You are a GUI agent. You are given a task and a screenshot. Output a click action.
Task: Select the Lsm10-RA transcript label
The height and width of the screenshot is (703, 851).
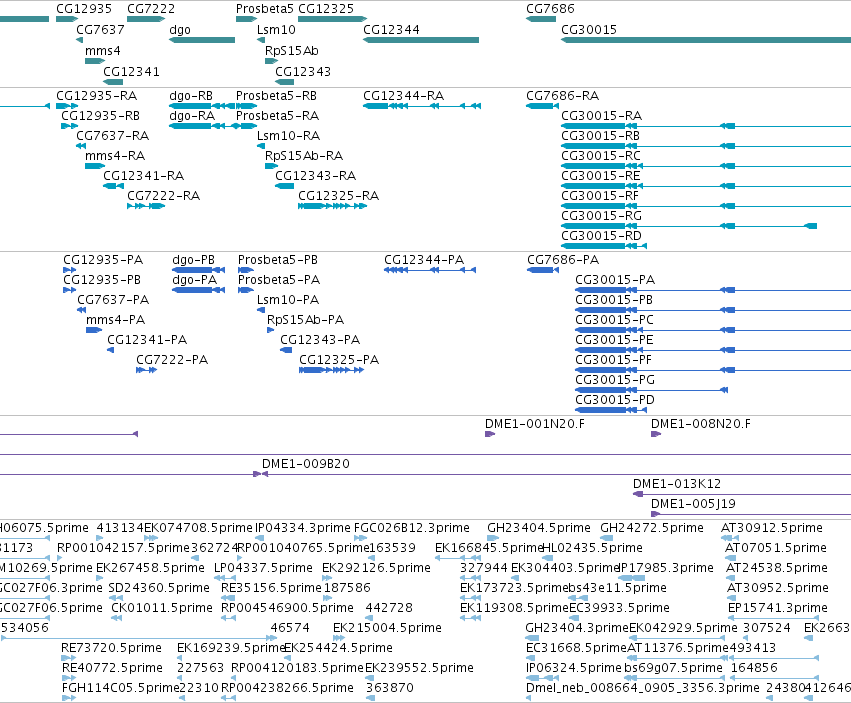tap(288, 136)
